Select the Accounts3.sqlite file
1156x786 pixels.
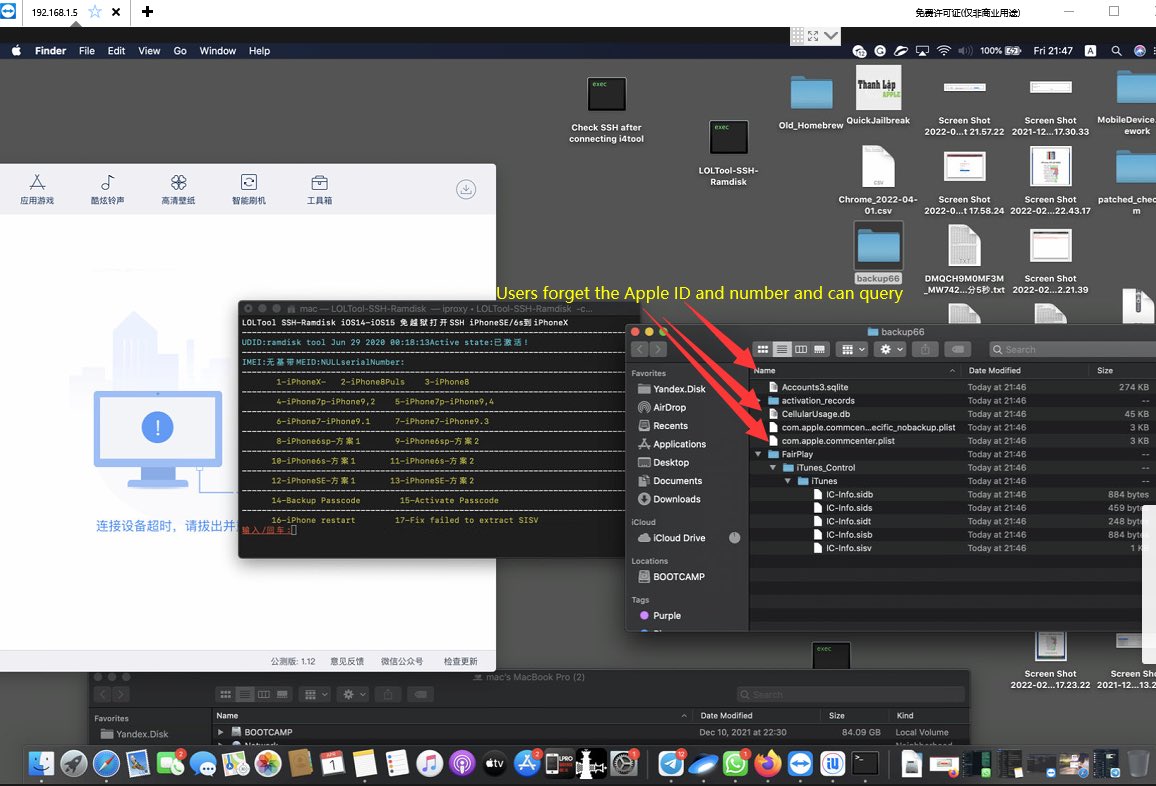pos(815,387)
